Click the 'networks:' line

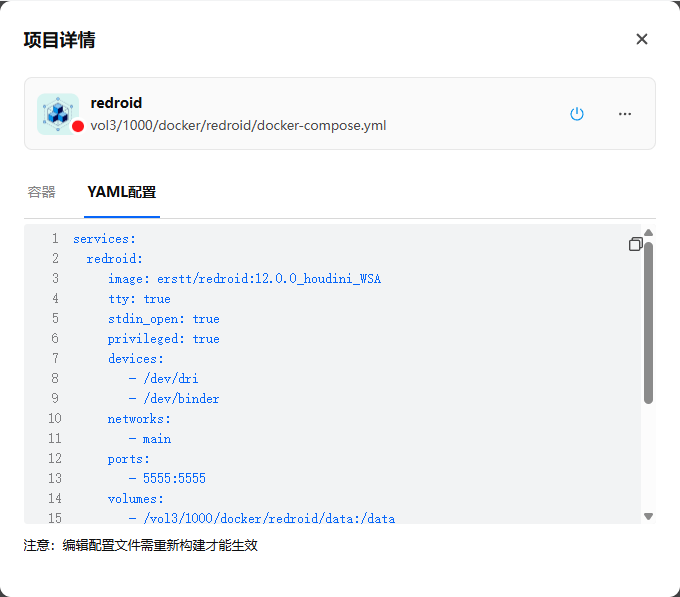139,419
